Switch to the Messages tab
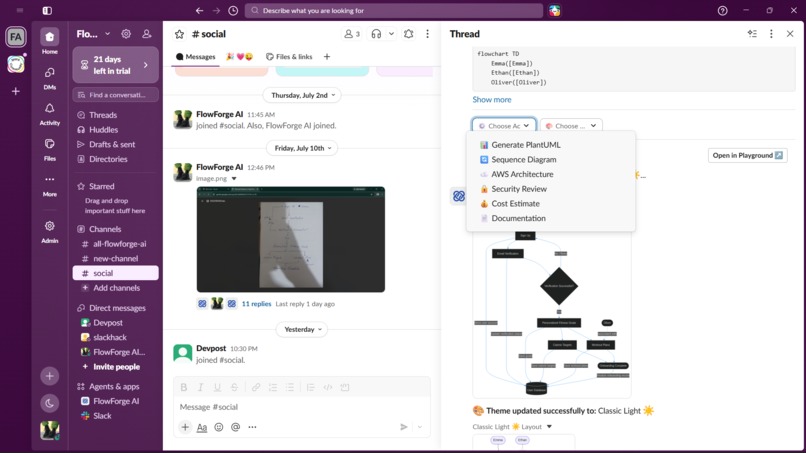806x453 pixels. tap(195, 57)
